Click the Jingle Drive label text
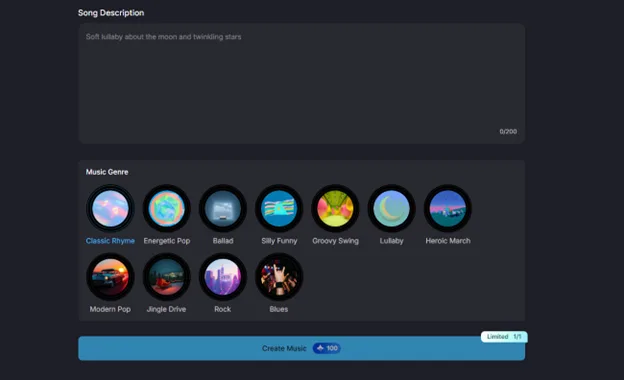This screenshot has height=380, width=624. pos(166,309)
